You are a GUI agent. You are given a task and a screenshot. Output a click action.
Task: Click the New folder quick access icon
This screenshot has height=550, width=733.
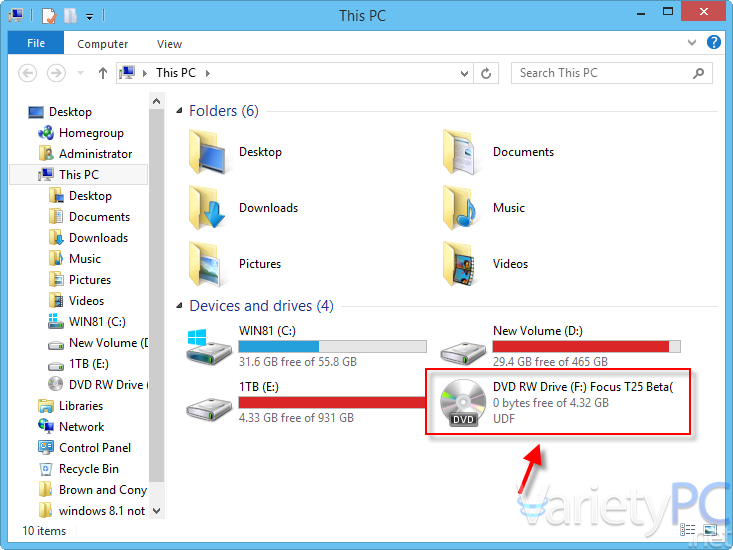(x=71, y=16)
